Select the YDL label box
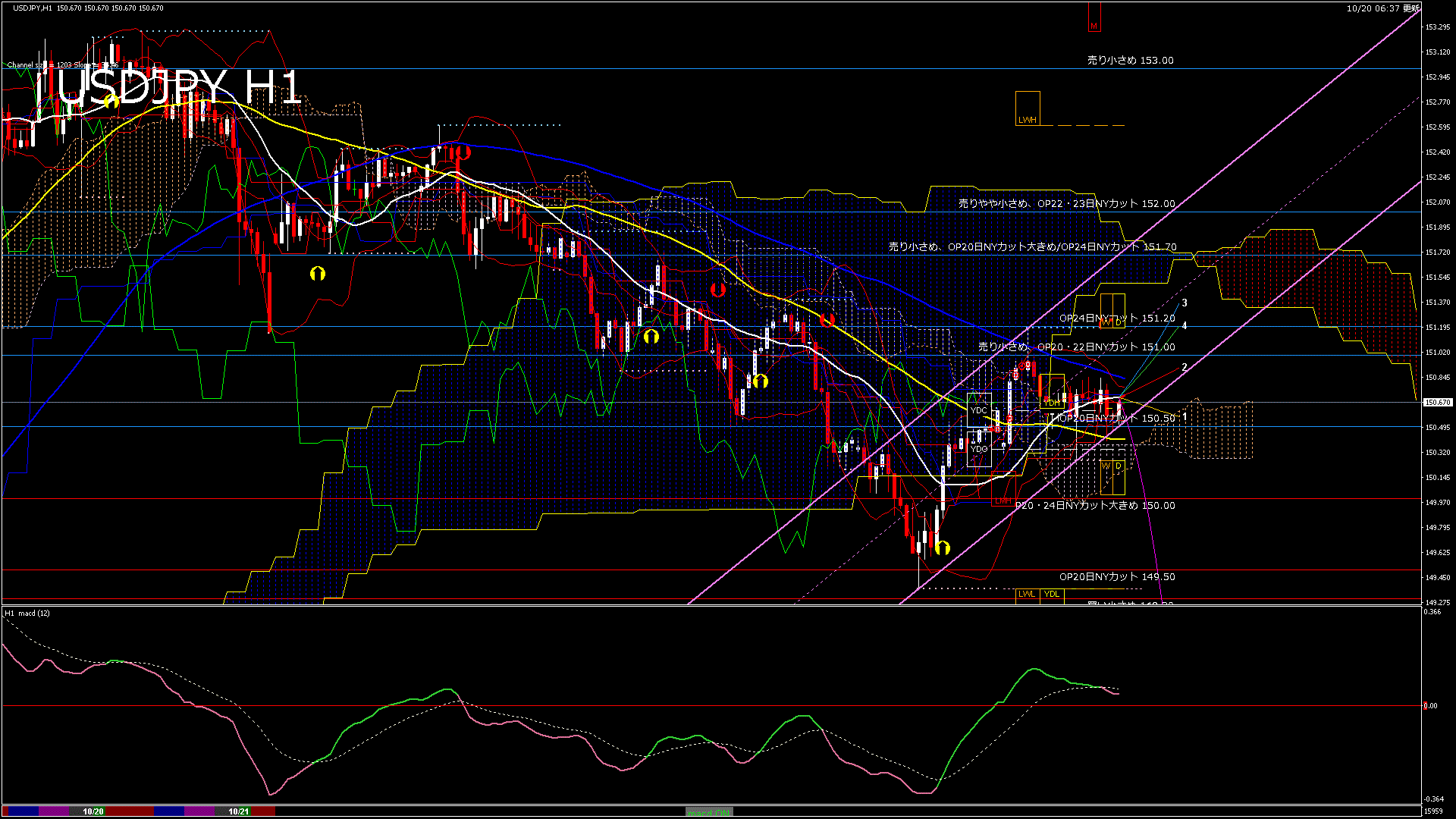 coord(1052,594)
